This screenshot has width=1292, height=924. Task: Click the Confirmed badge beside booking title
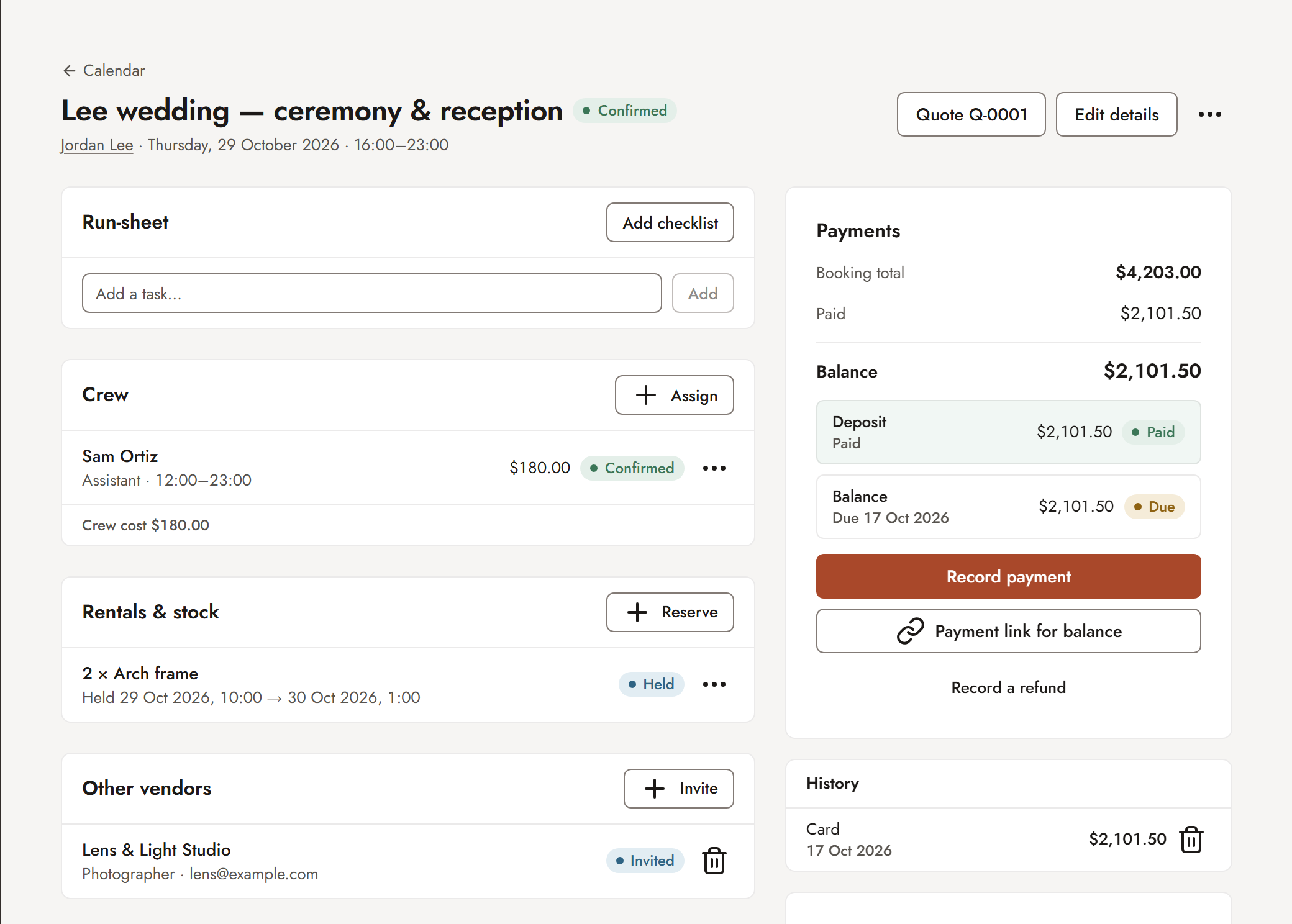(624, 111)
